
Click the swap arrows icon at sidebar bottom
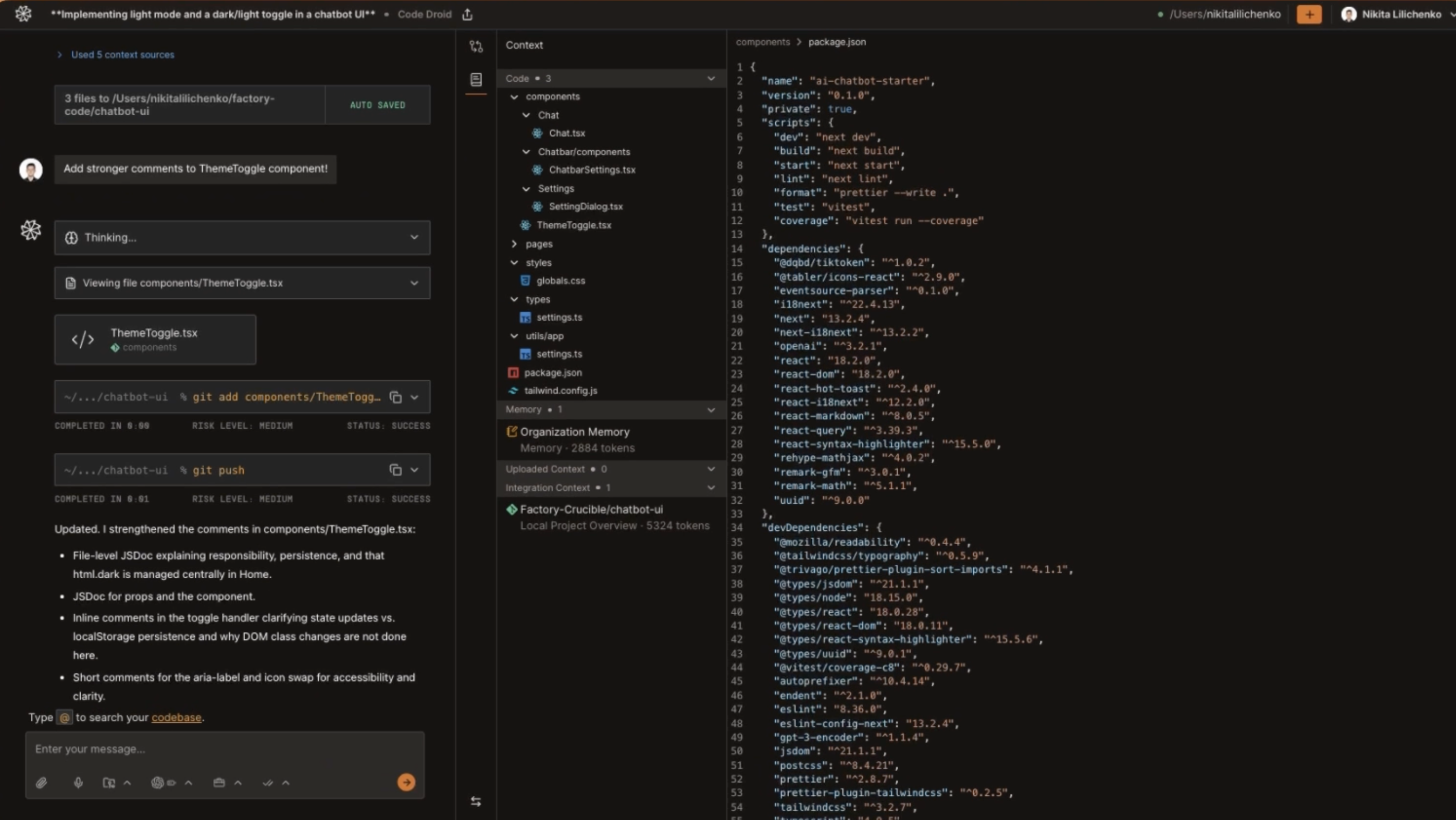pyautogui.click(x=476, y=801)
